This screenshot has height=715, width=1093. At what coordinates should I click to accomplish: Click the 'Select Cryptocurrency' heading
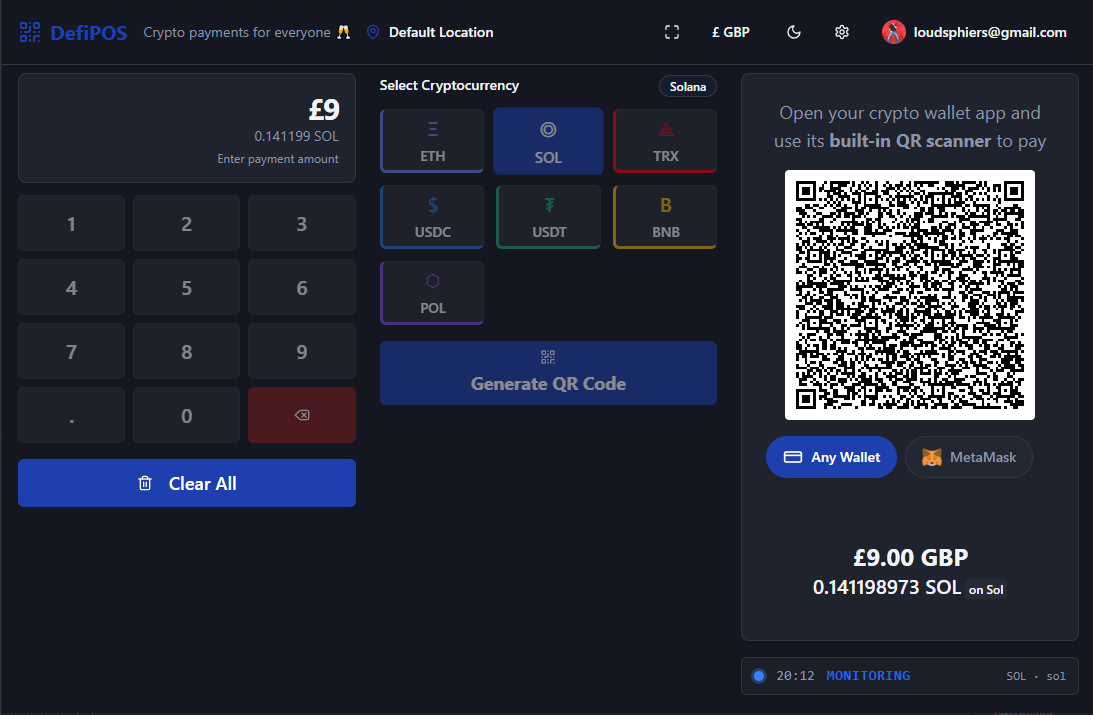click(449, 85)
